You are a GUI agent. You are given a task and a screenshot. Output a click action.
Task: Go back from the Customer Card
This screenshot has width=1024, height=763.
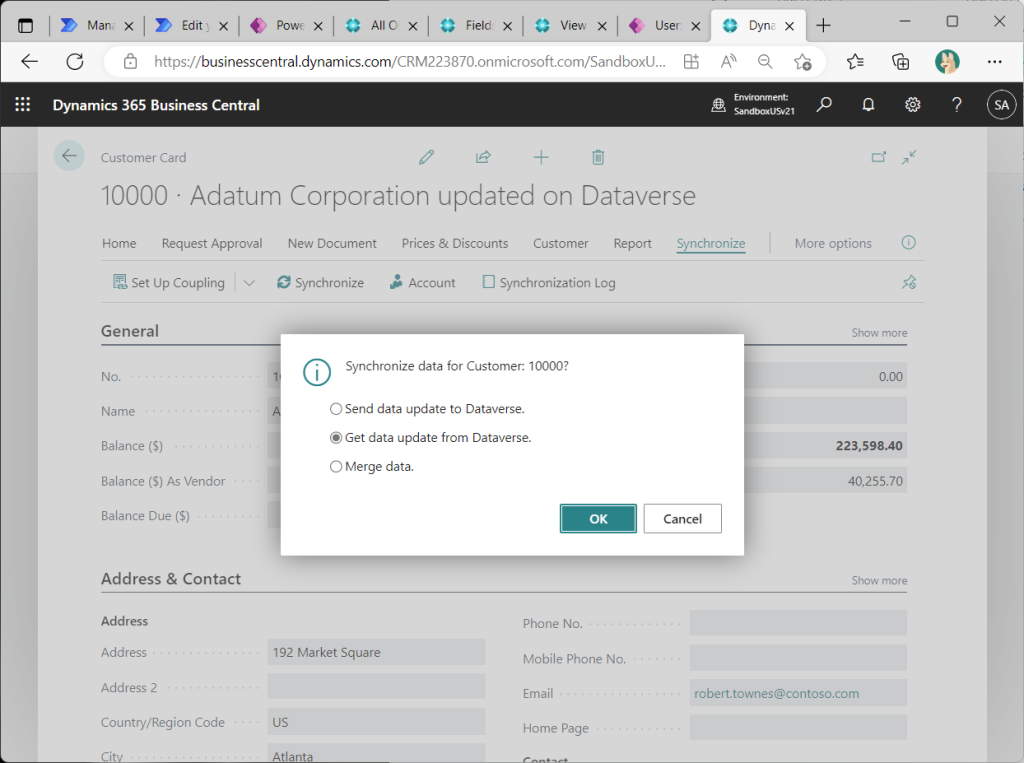[69, 156]
